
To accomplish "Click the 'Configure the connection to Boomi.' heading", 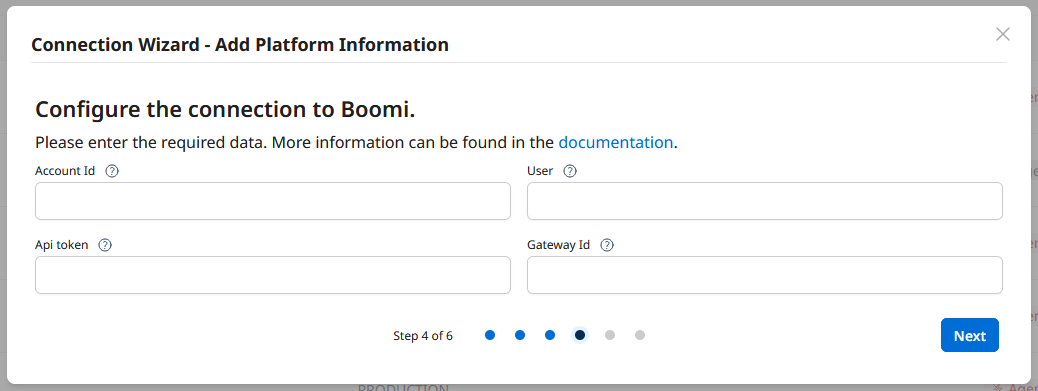I will pyautogui.click(x=225, y=110).
